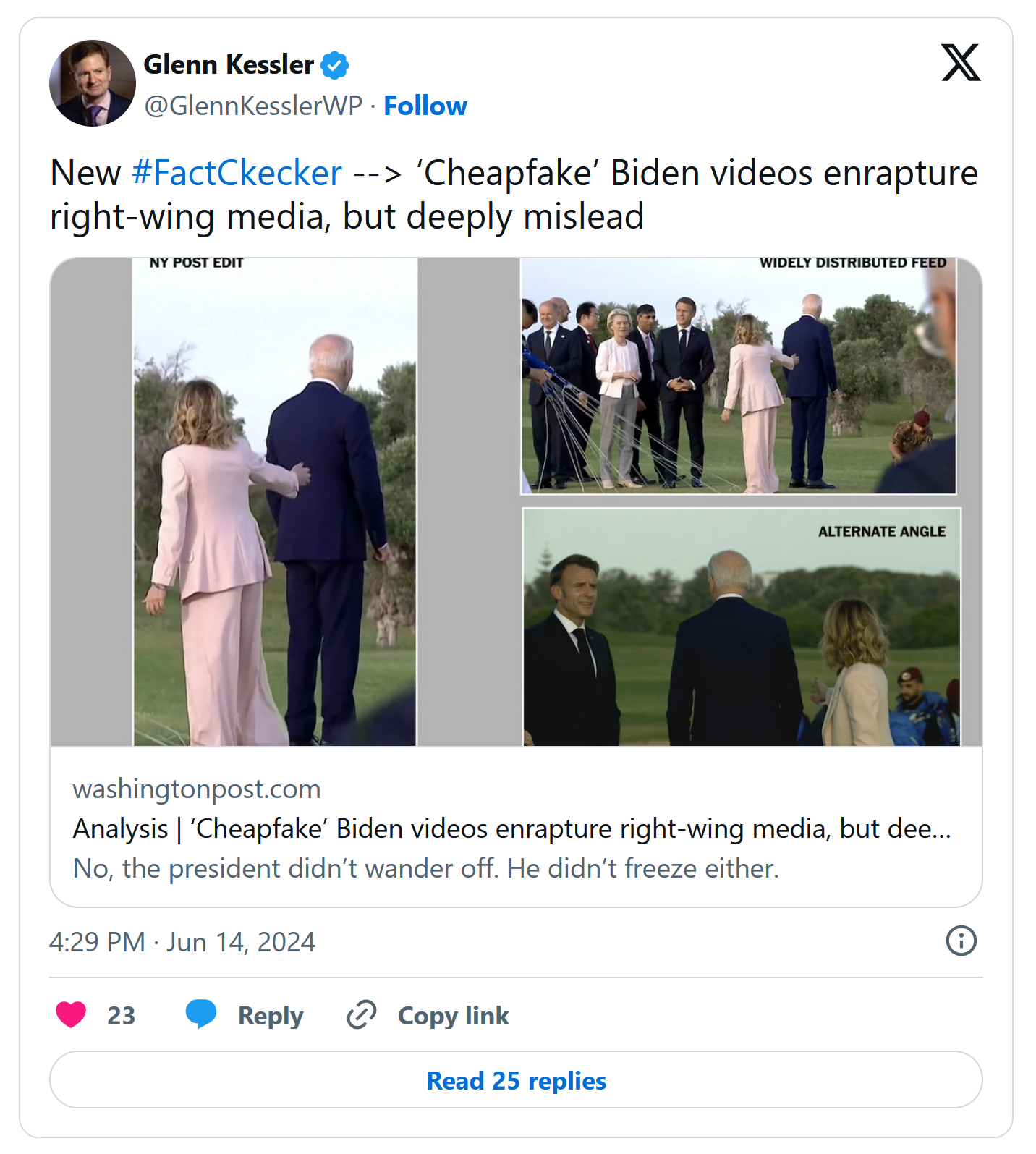Click the Copy link text
This screenshot has width=1036, height=1154.
coord(453,1015)
